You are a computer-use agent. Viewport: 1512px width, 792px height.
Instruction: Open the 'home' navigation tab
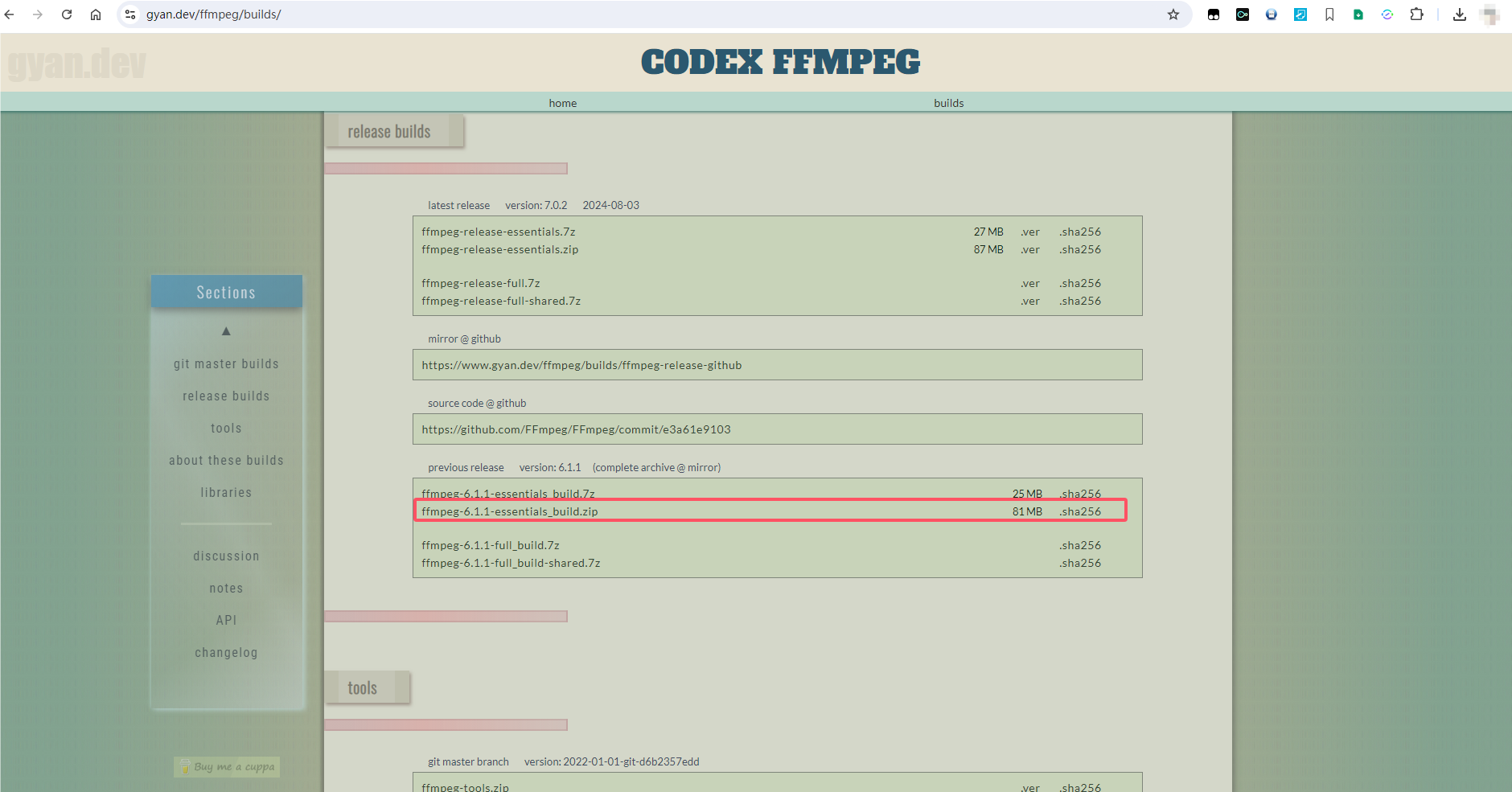click(x=562, y=103)
